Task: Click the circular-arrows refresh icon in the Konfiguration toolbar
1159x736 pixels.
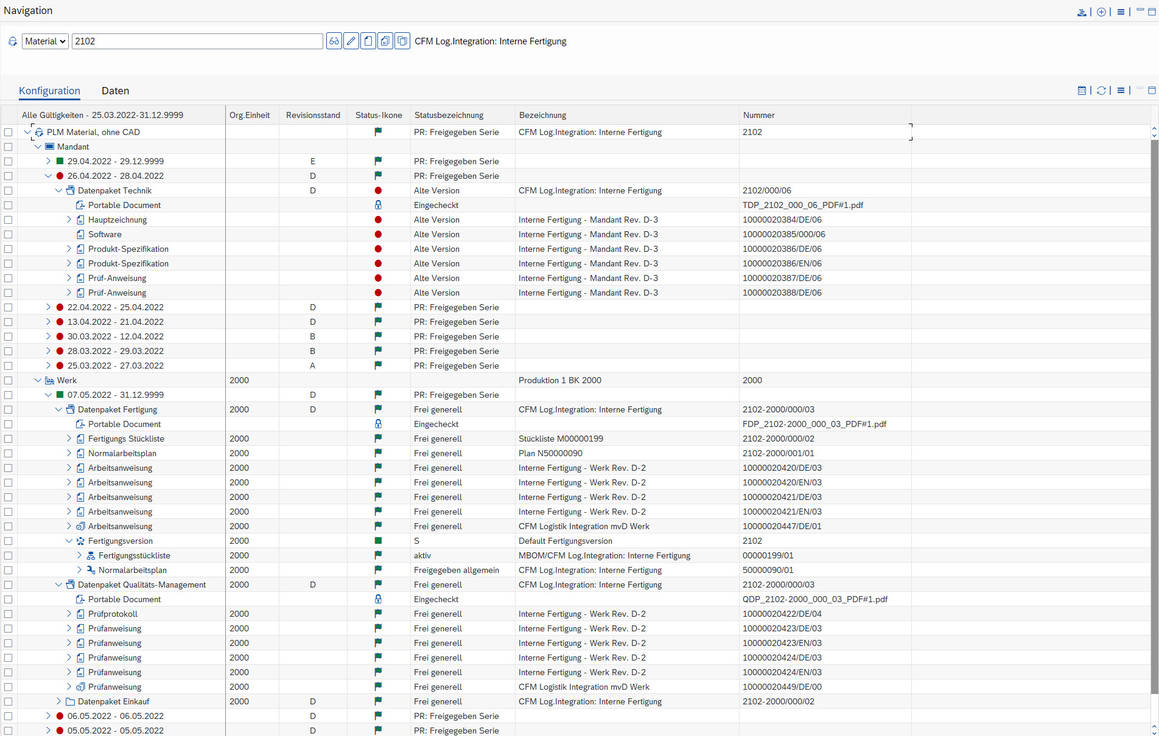Action: 1101,90
